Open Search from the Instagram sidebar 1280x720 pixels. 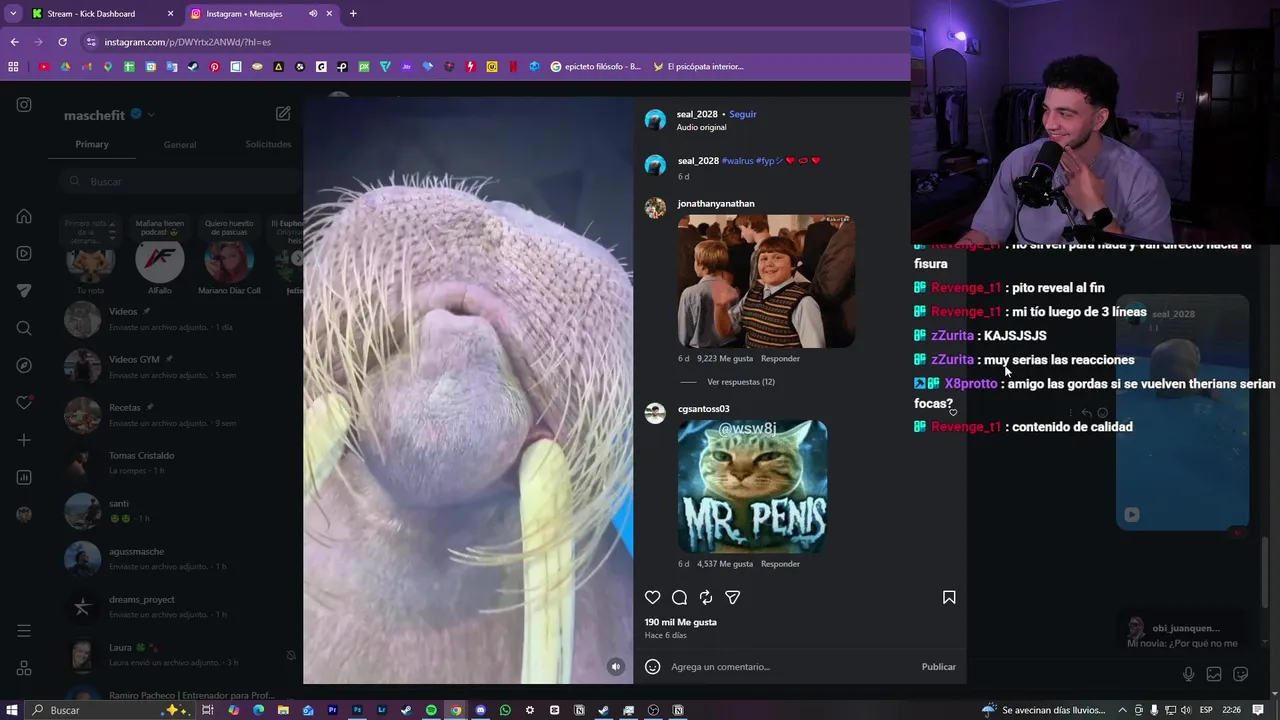[24, 328]
